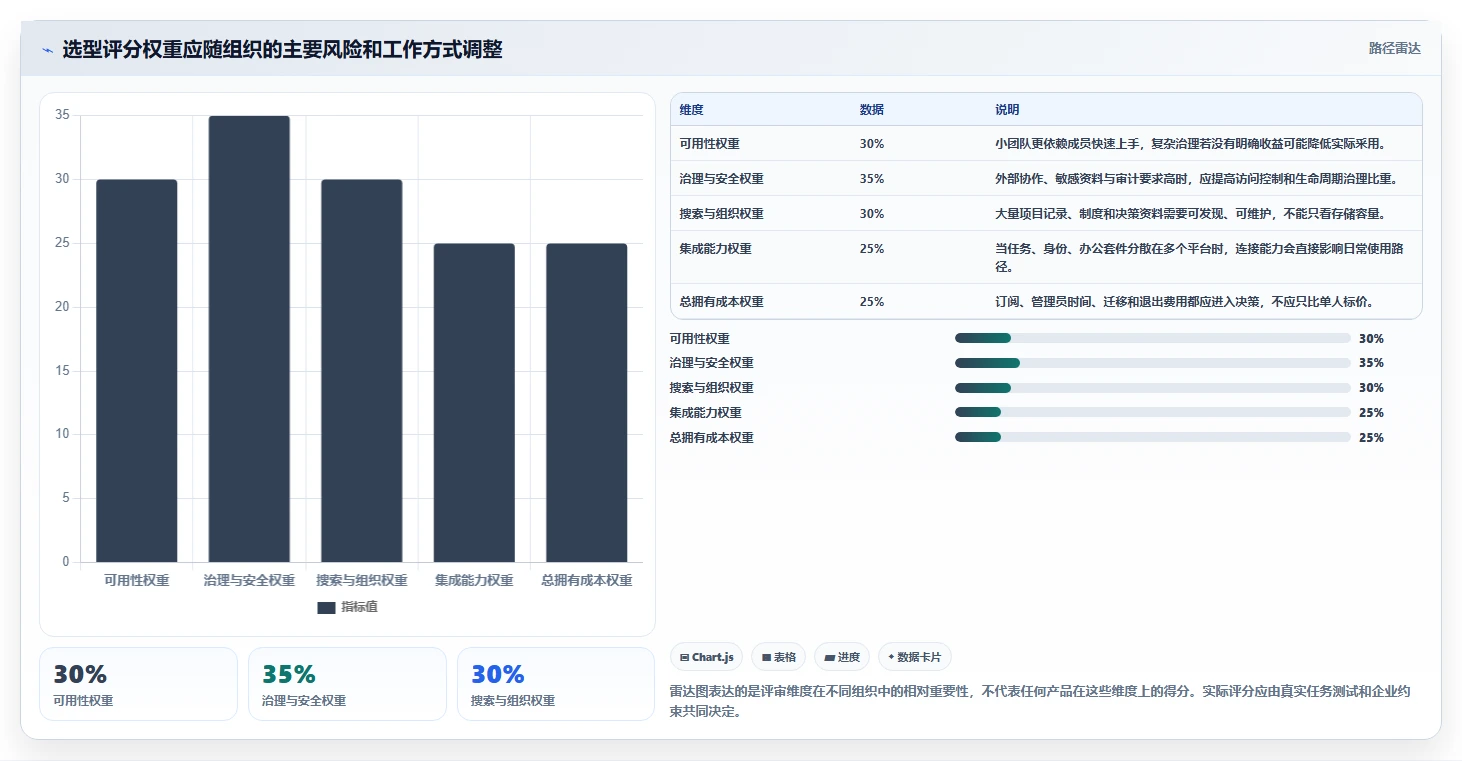The width and height of the screenshot is (1462, 761).
Task: Click the 路径雷达 label in the header
Action: (x=1394, y=48)
